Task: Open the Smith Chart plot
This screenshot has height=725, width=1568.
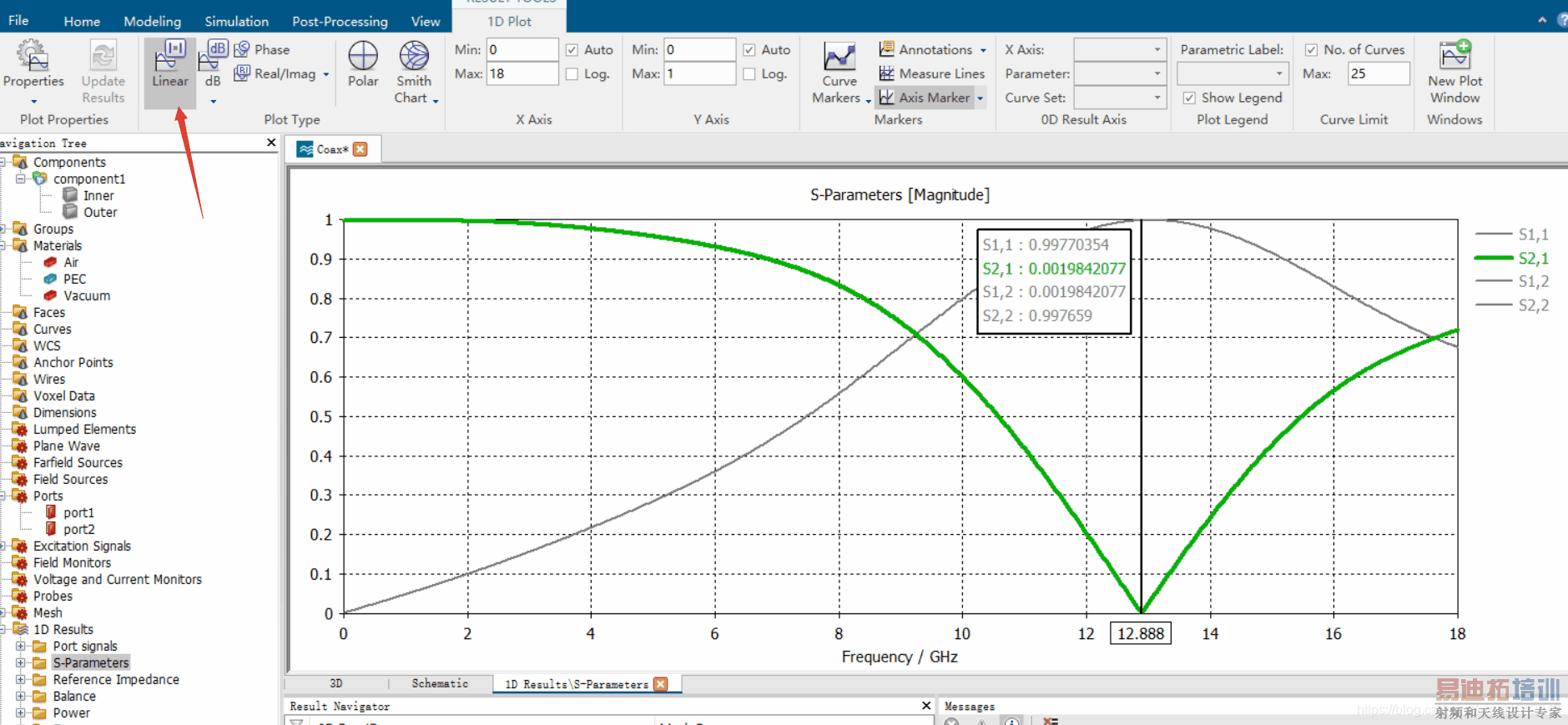Action: [414, 72]
